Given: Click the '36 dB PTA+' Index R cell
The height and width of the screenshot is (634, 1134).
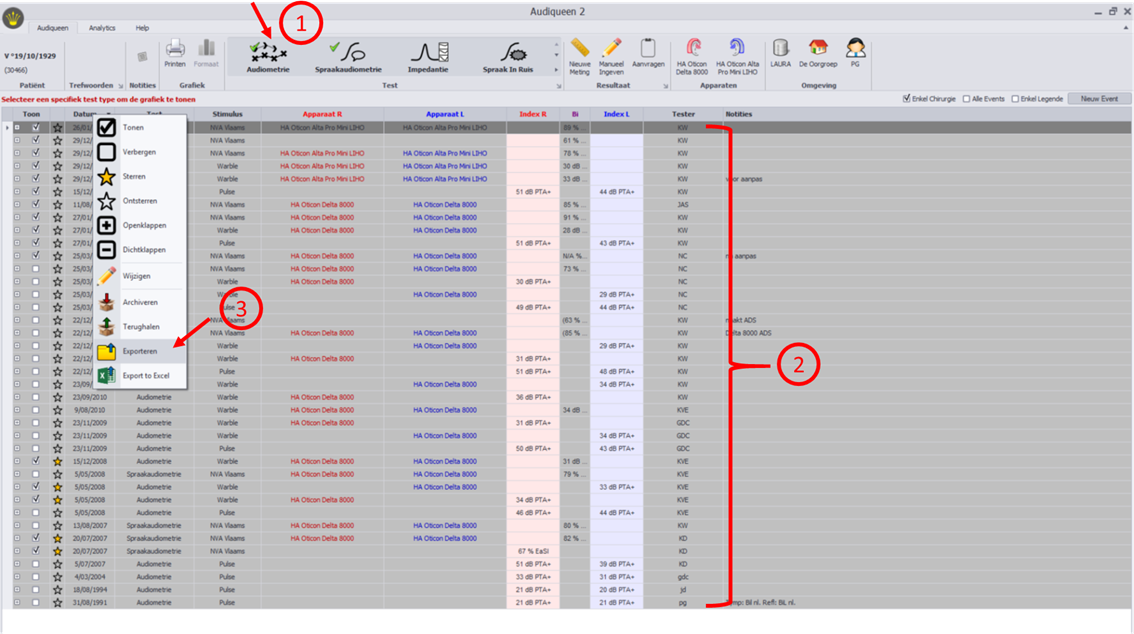Looking at the screenshot, I should [x=533, y=397].
